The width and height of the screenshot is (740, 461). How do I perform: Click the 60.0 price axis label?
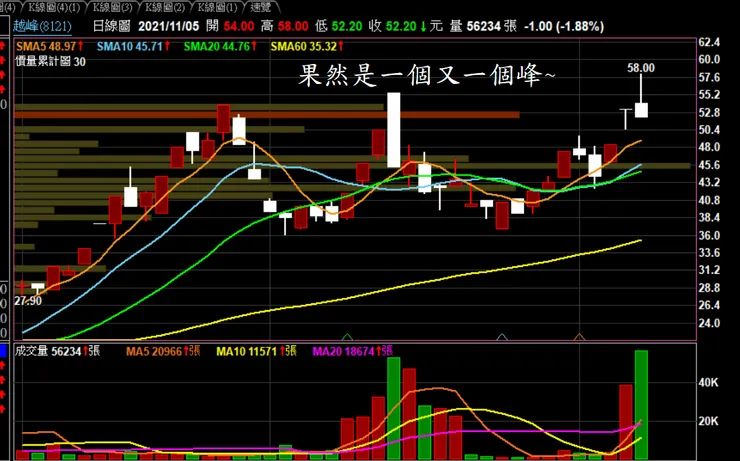click(x=709, y=59)
